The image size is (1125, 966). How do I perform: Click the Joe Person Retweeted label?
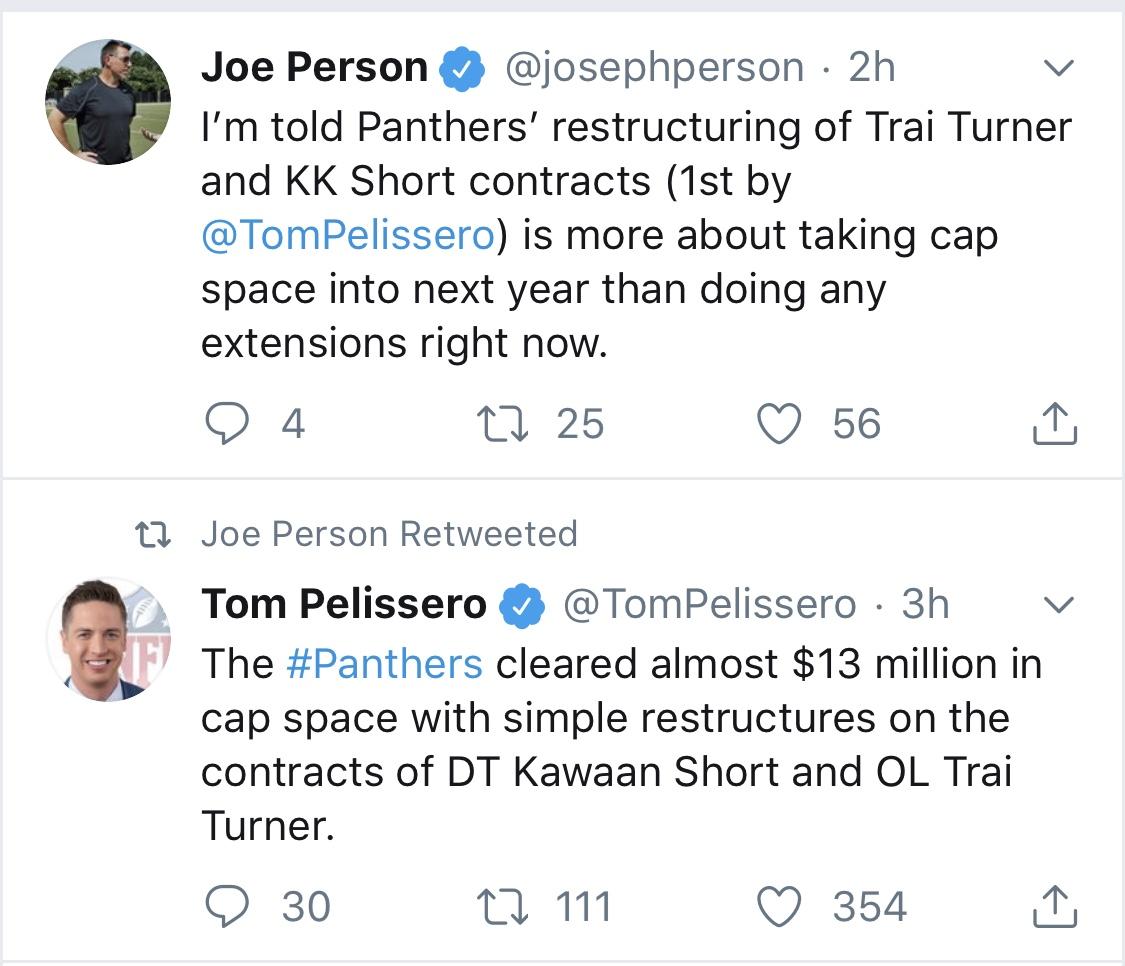tap(390, 534)
